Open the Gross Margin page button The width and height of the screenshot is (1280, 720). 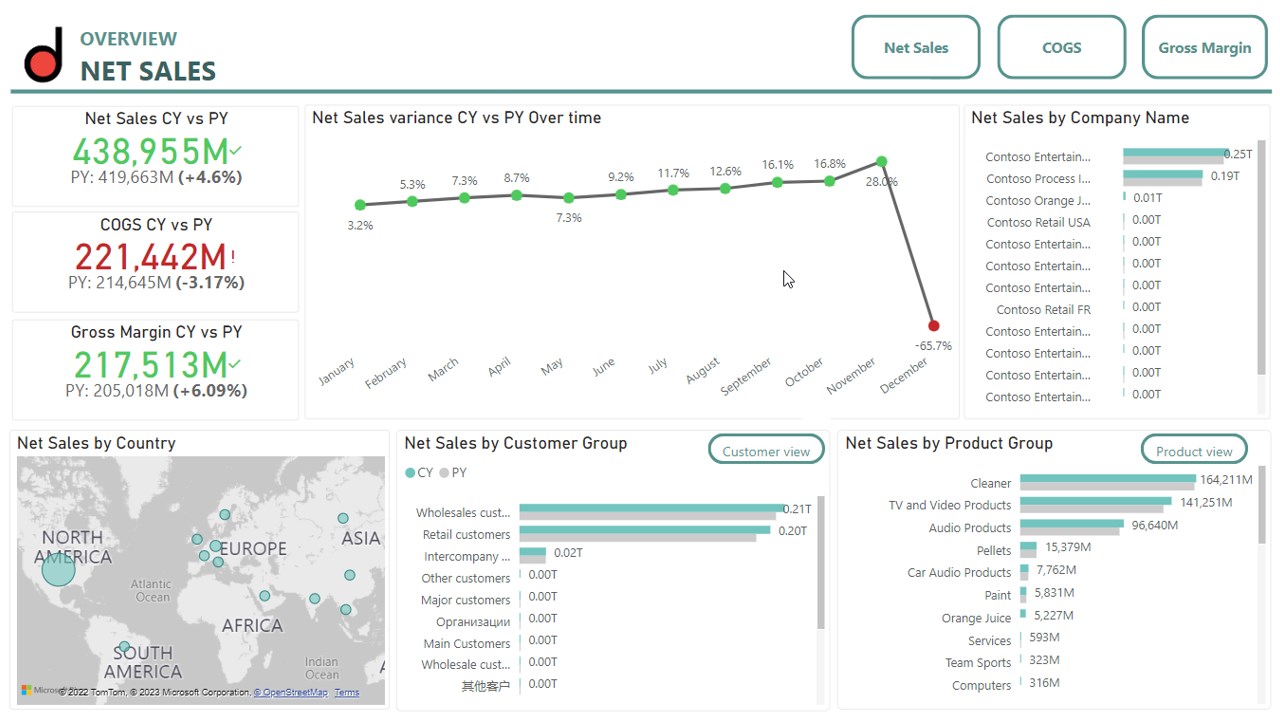(x=1205, y=47)
